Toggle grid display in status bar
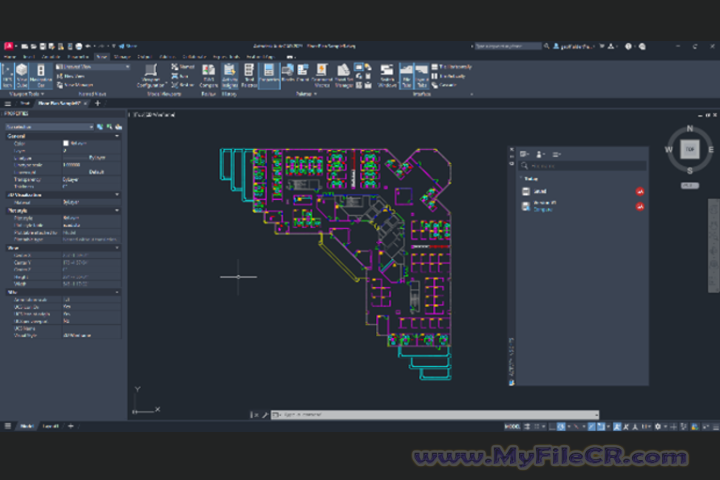 coord(528,427)
